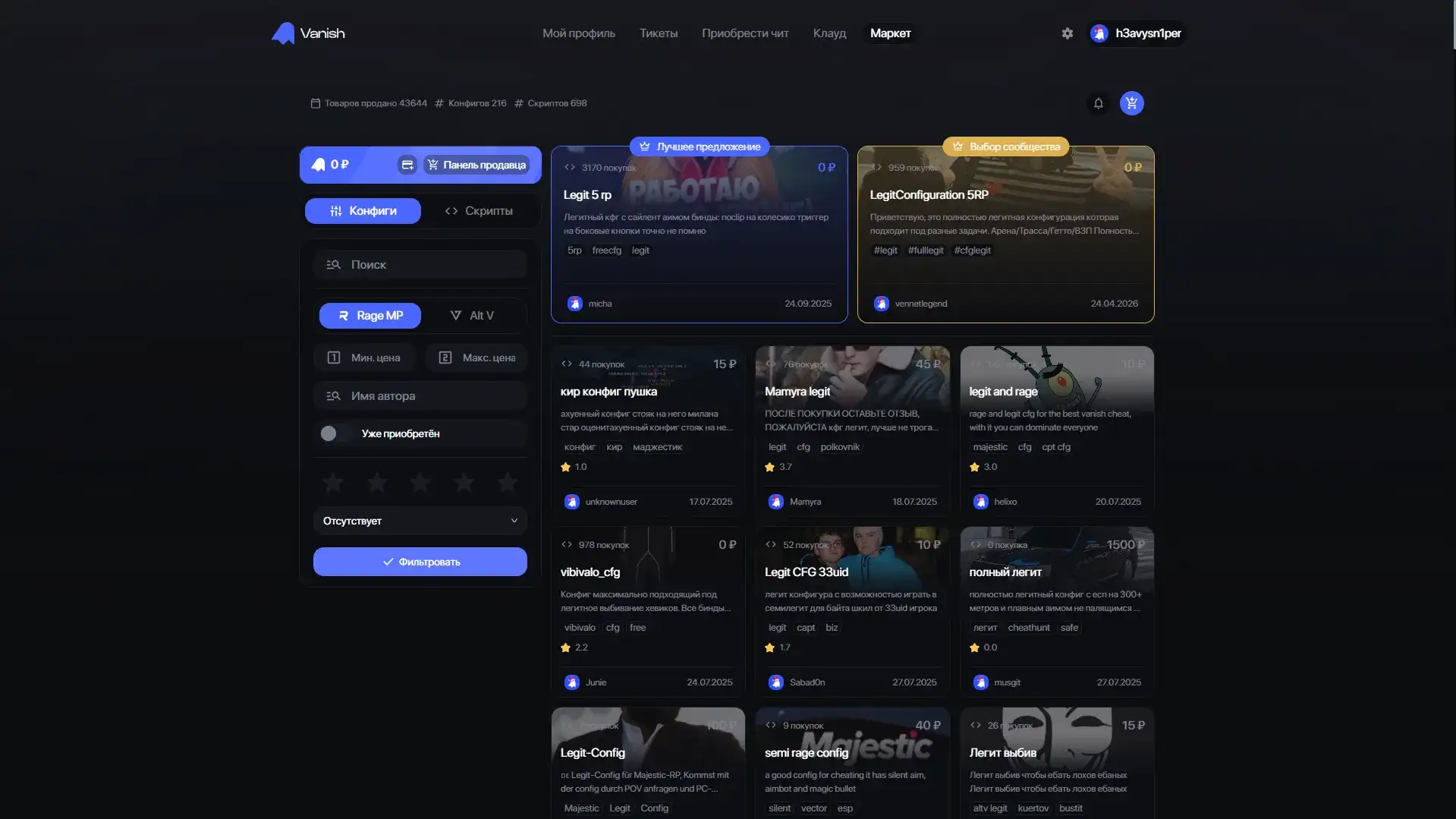1456x819 pixels.
Task: Open legit and rage card
Action: click(x=1057, y=431)
